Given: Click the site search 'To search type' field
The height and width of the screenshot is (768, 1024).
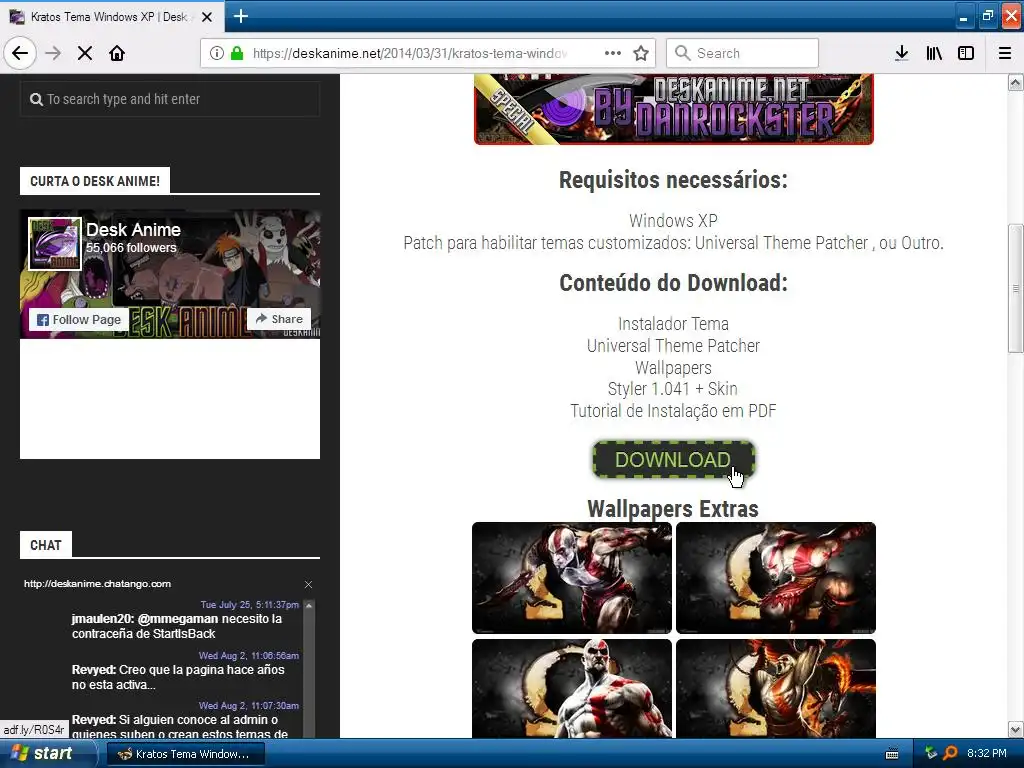Looking at the screenshot, I should [170, 99].
